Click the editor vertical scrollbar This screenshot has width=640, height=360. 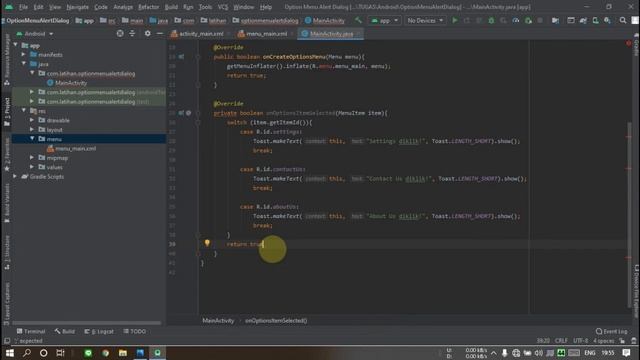[x=629, y=214]
